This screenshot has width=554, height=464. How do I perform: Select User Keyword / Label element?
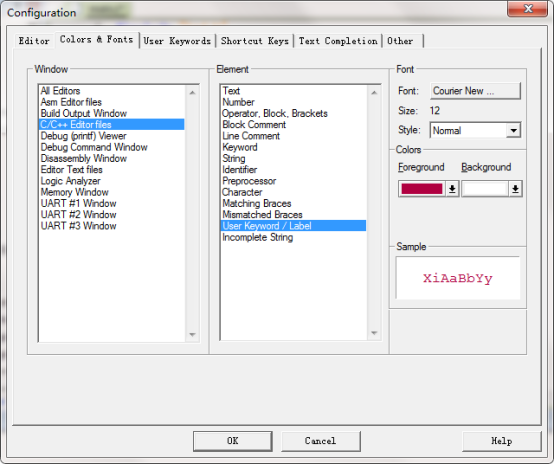point(293,226)
